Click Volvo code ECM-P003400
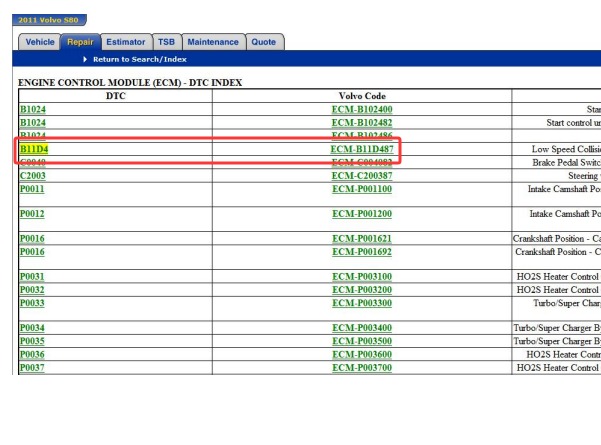601x445 pixels. tap(362, 328)
